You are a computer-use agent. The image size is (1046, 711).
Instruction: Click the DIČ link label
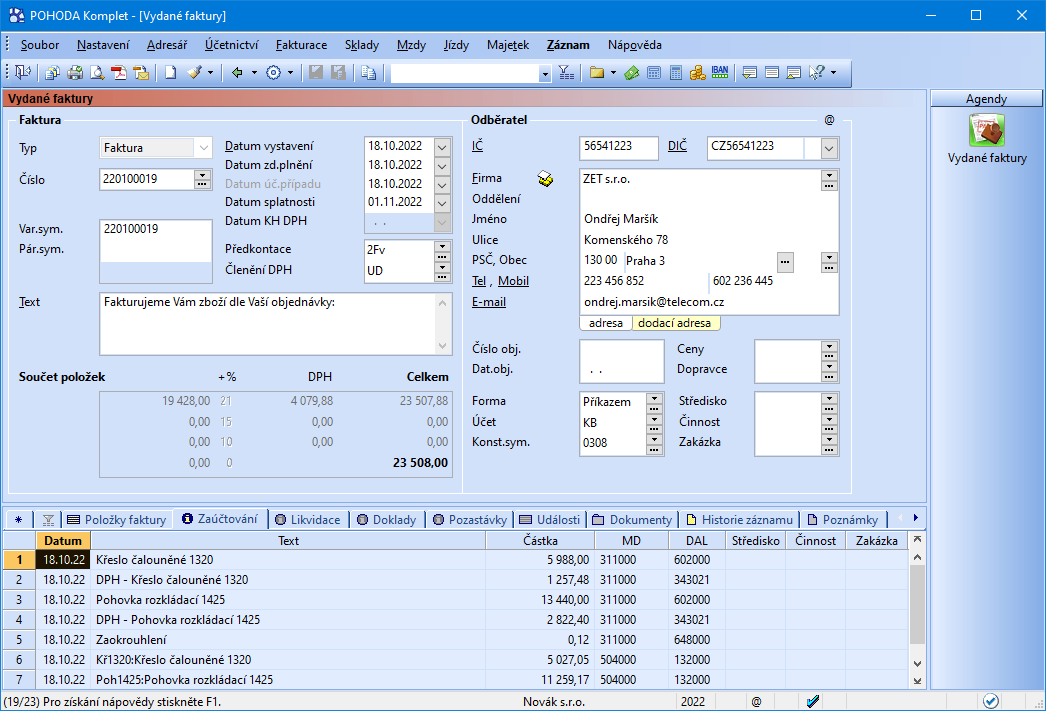(x=677, y=145)
